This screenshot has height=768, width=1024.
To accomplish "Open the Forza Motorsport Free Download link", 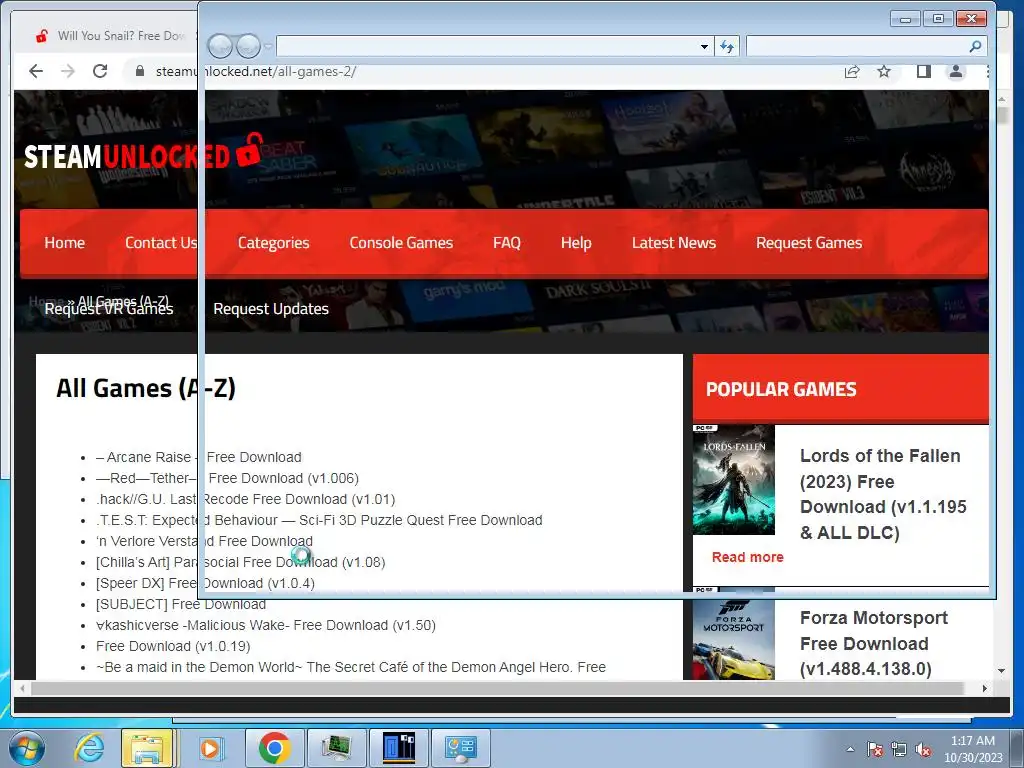I will 874,643.
